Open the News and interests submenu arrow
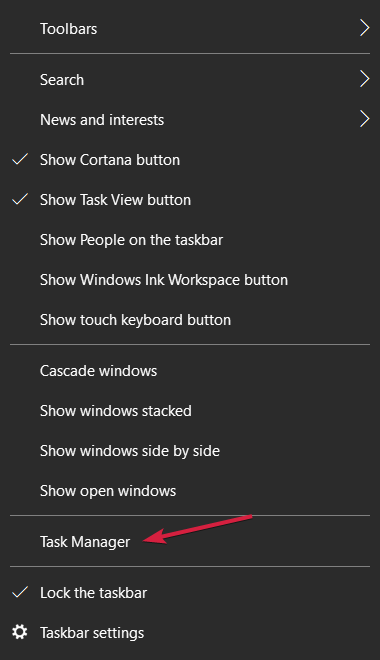Screen dimensions: 380x660 click(364, 119)
